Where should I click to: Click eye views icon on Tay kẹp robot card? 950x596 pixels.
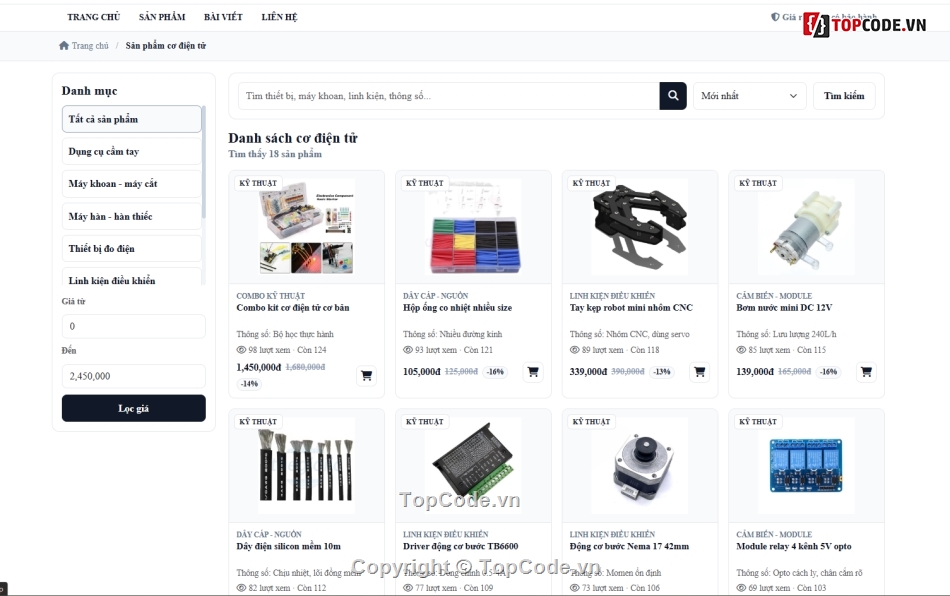point(574,350)
